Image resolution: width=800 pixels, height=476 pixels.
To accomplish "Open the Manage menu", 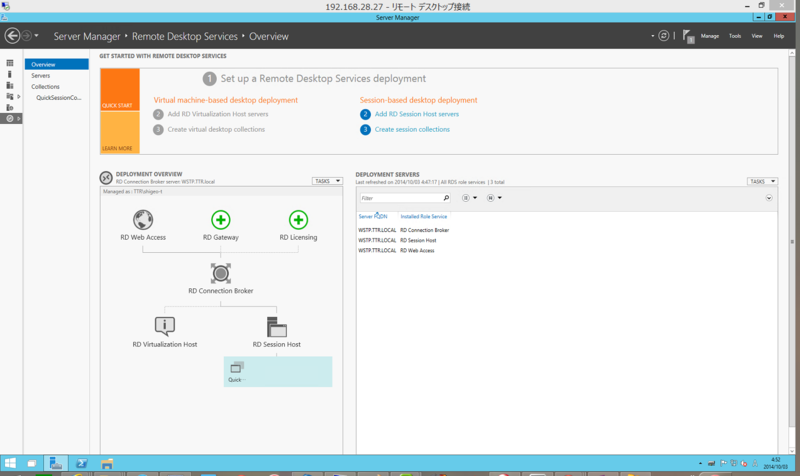I will coord(710,36).
